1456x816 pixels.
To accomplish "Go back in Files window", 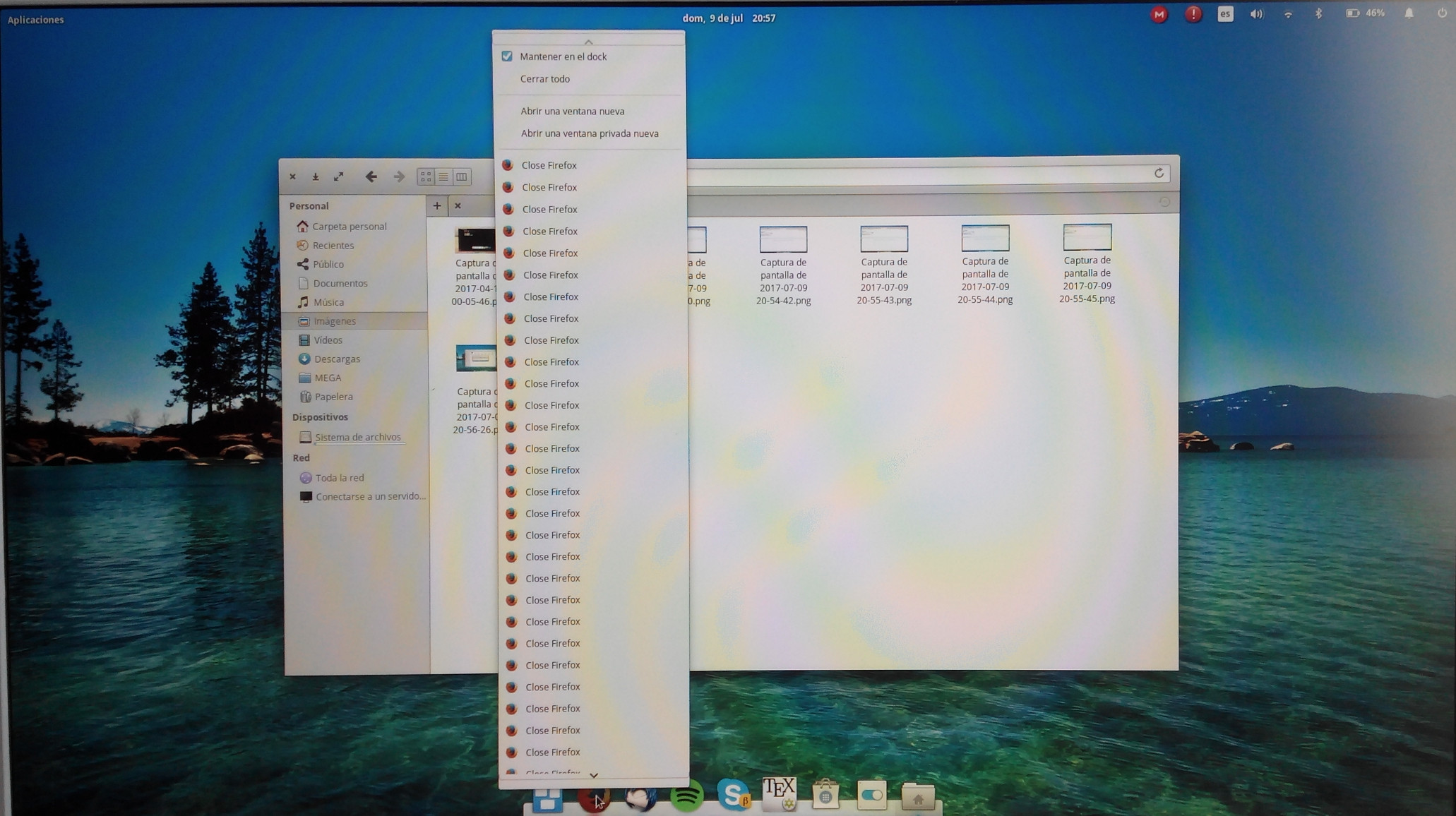I will (371, 177).
